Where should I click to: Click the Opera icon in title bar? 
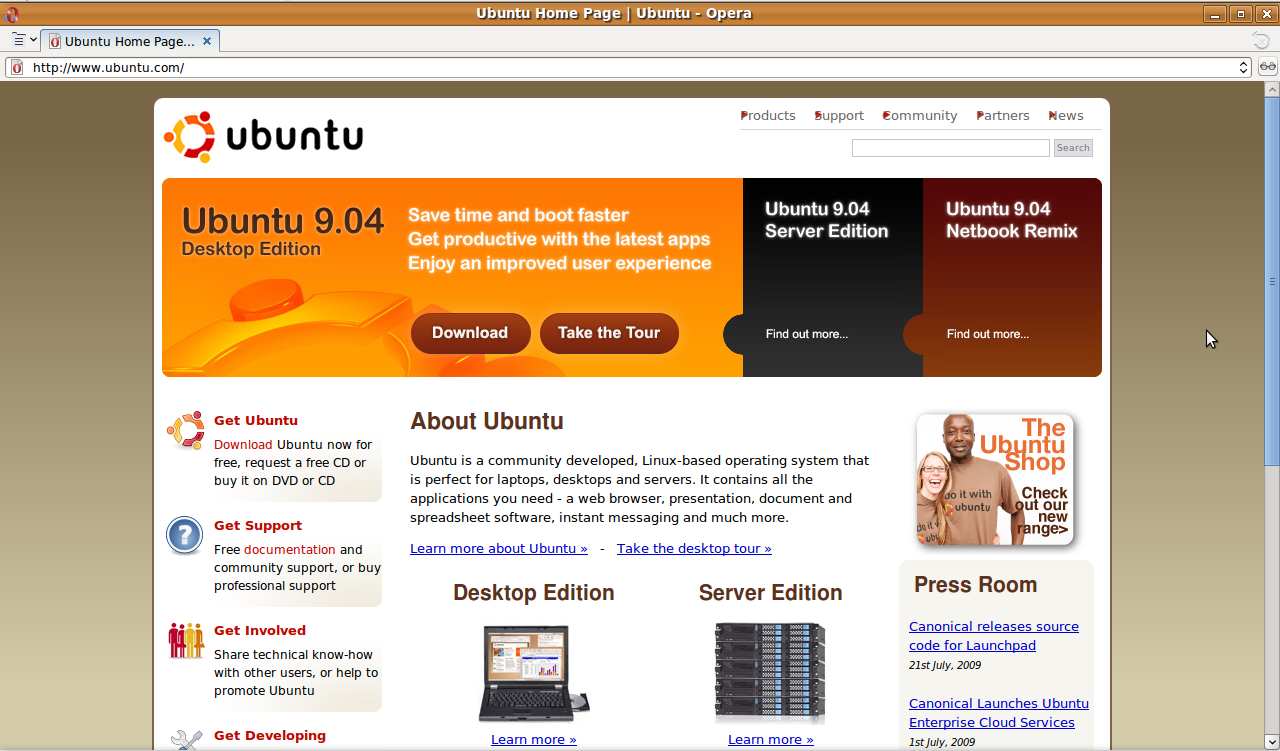click(12, 13)
